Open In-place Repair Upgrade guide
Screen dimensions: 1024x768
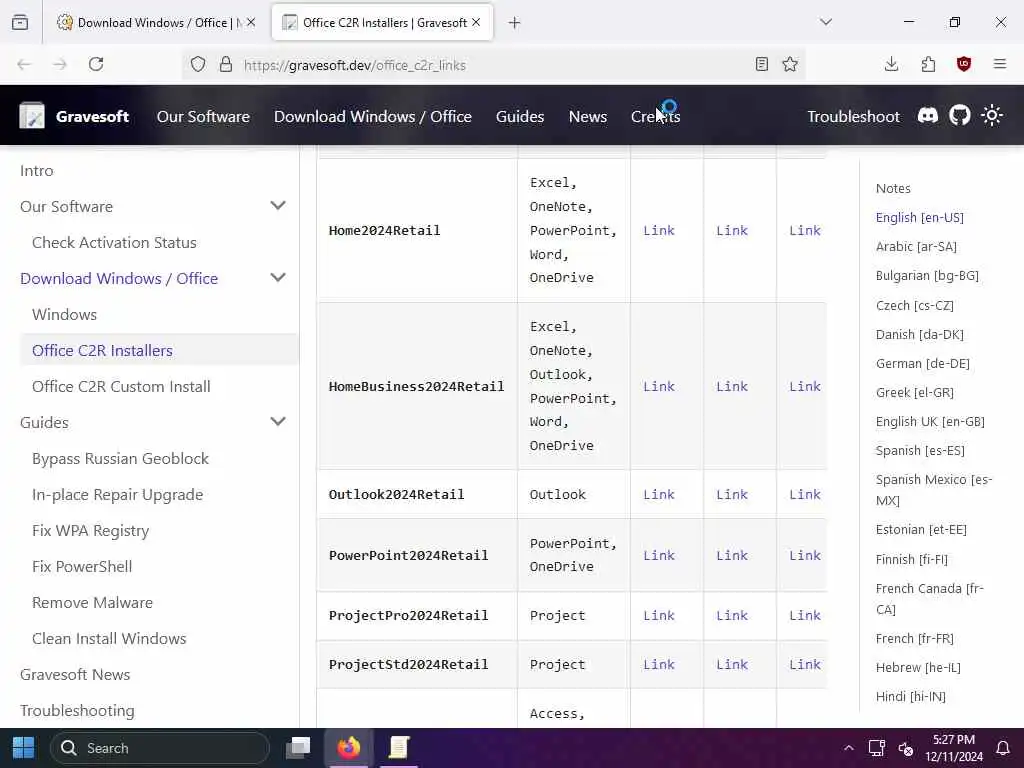(118, 494)
